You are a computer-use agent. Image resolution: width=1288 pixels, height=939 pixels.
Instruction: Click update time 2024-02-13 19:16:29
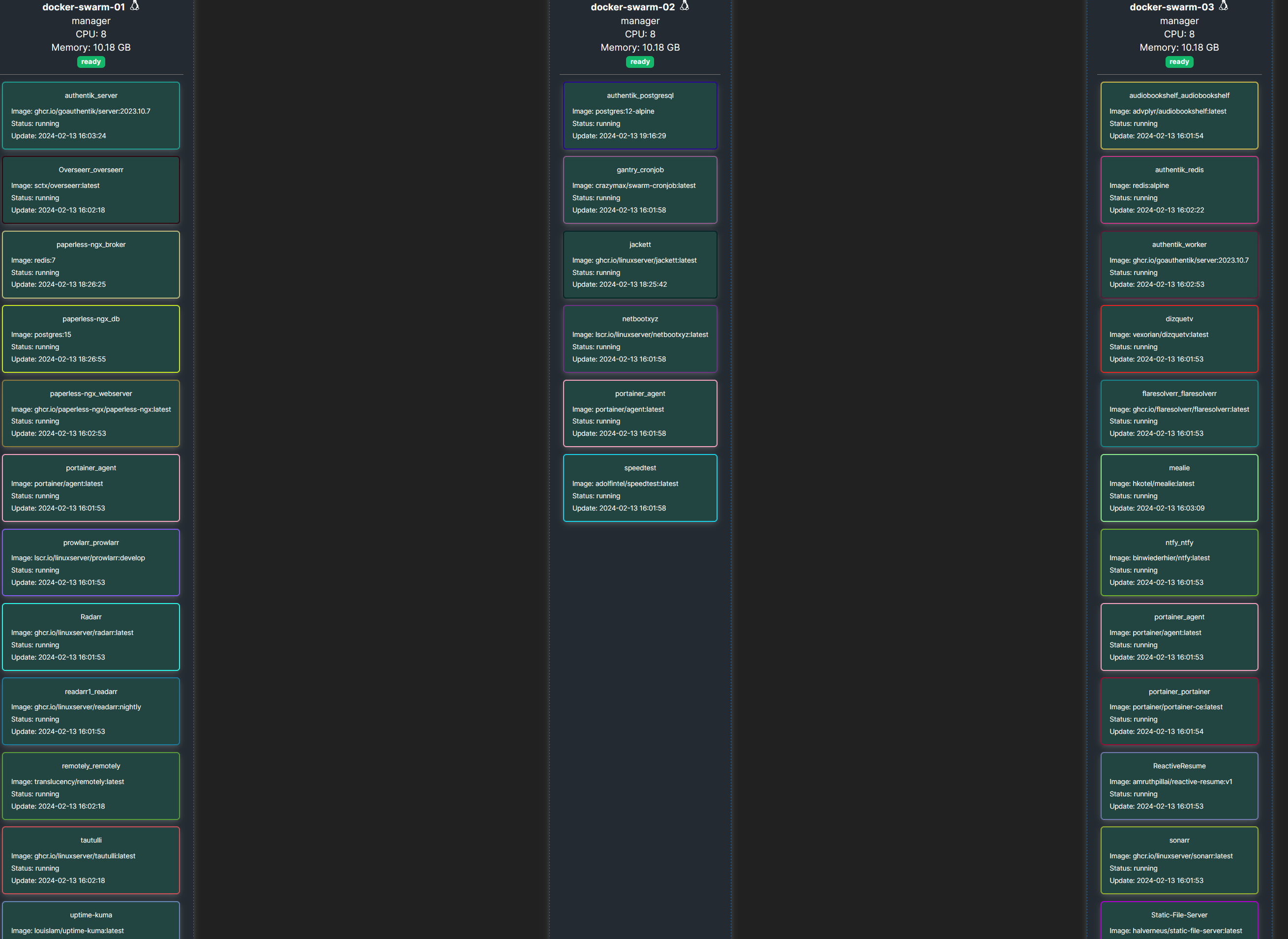tap(632, 136)
